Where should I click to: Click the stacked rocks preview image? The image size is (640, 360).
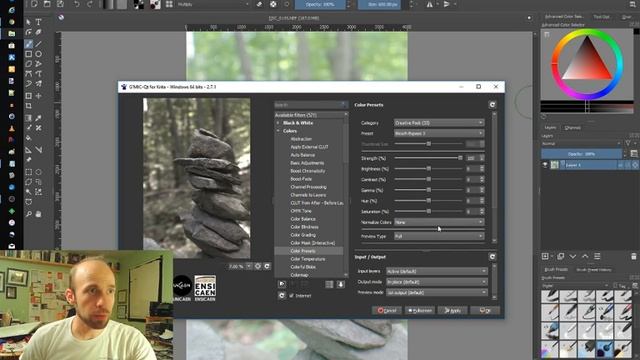197,178
